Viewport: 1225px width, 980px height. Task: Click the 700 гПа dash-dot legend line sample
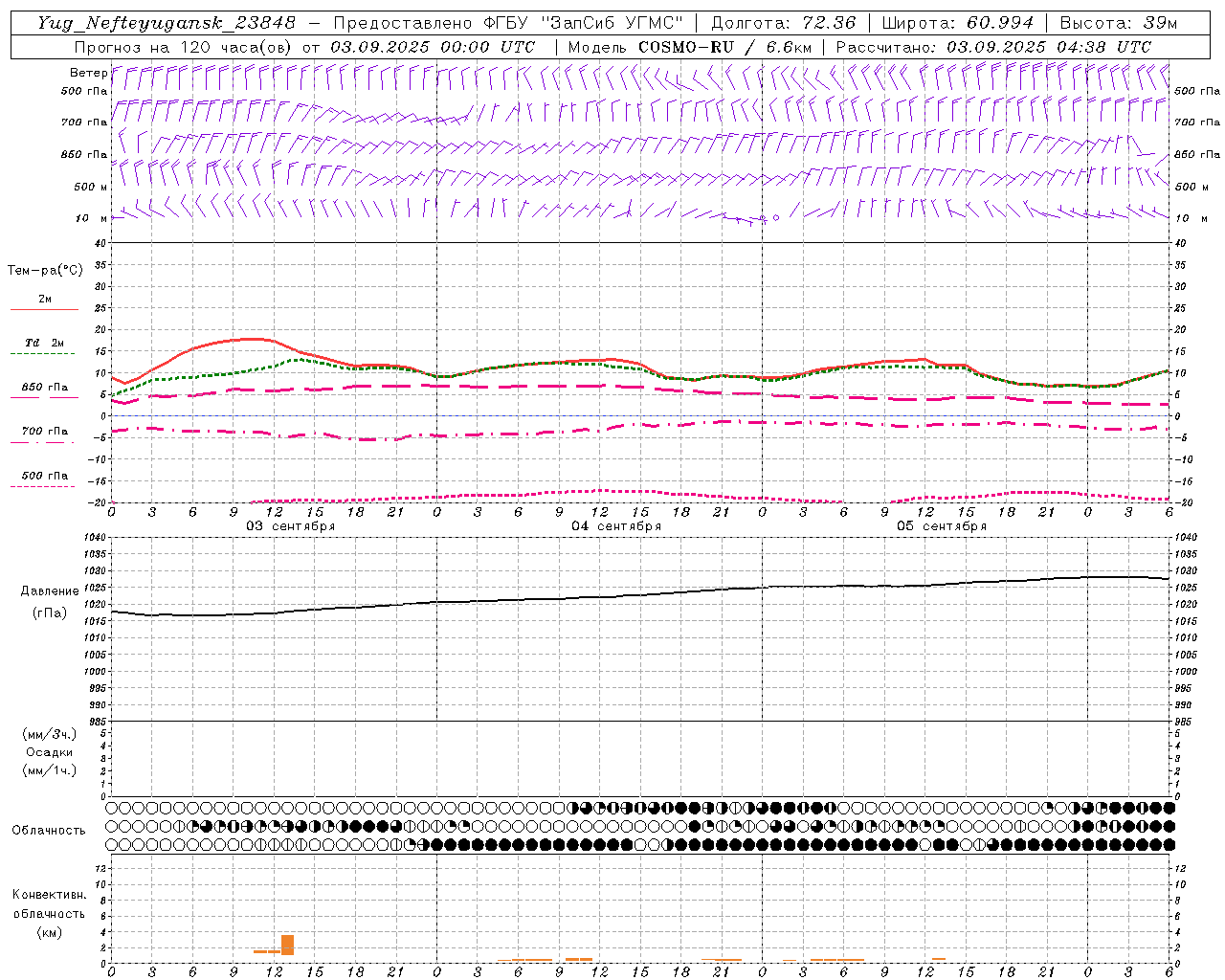42,442
